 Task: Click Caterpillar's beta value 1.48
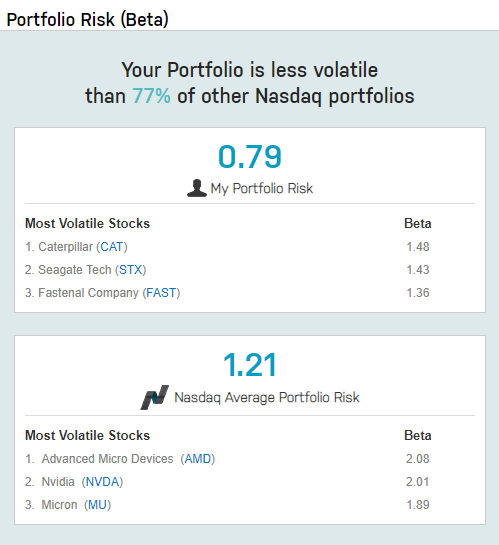tap(418, 247)
